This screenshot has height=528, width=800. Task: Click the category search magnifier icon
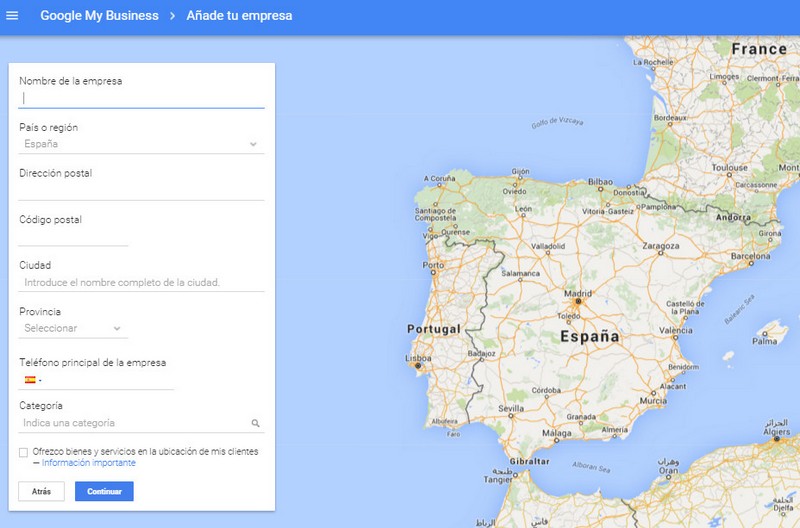[x=256, y=423]
